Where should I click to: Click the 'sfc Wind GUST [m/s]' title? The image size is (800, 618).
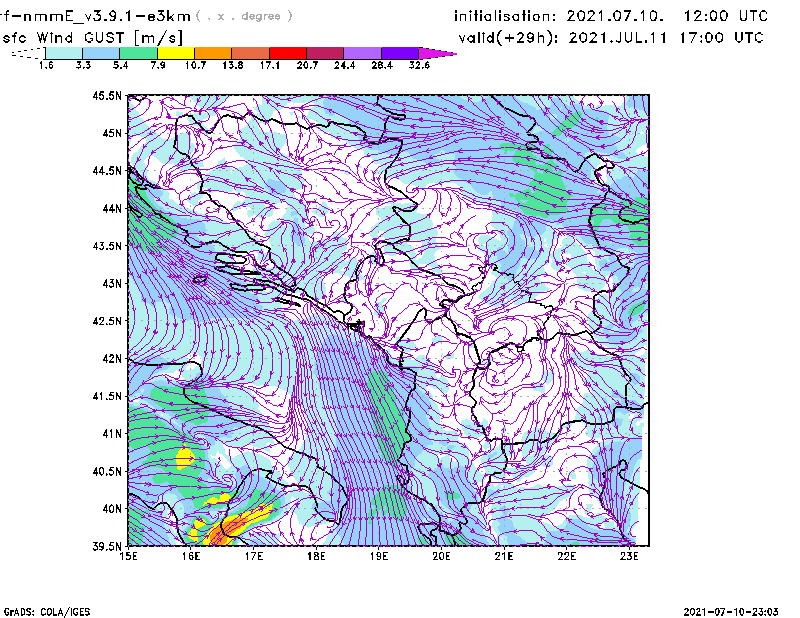[x=93, y=38]
